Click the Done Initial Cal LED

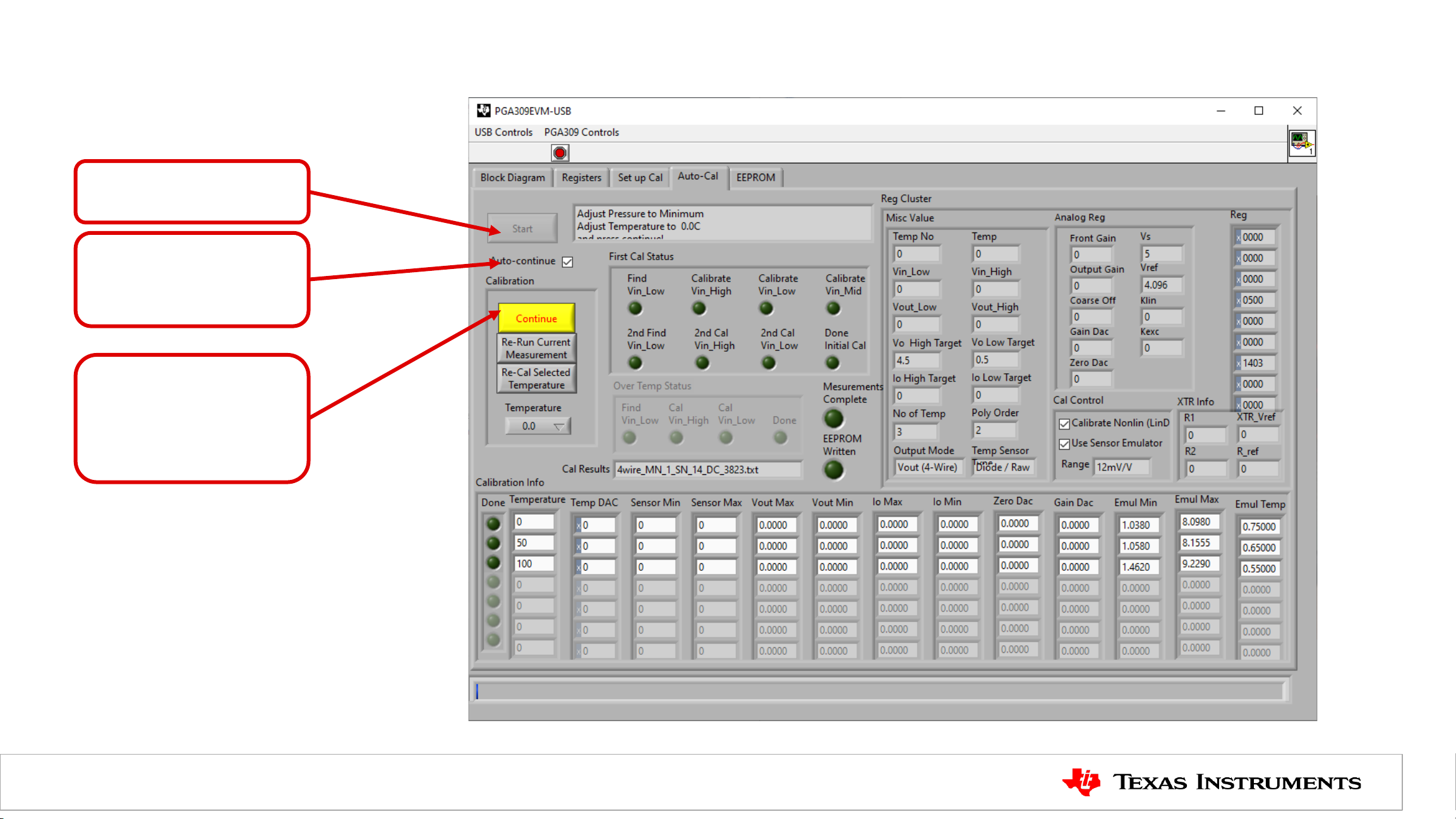pos(833,362)
